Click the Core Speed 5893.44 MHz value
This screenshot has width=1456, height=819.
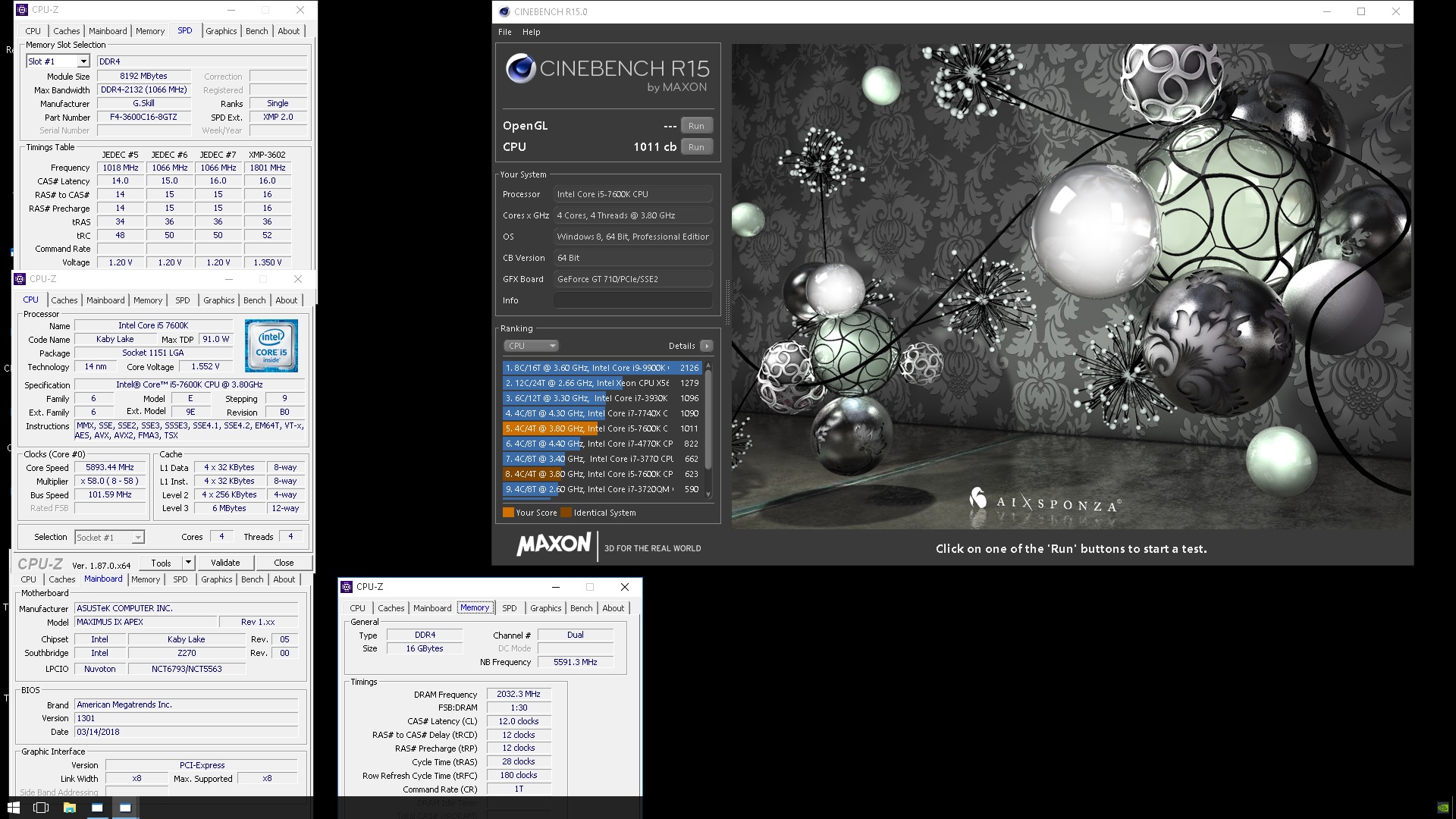[109, 468]
